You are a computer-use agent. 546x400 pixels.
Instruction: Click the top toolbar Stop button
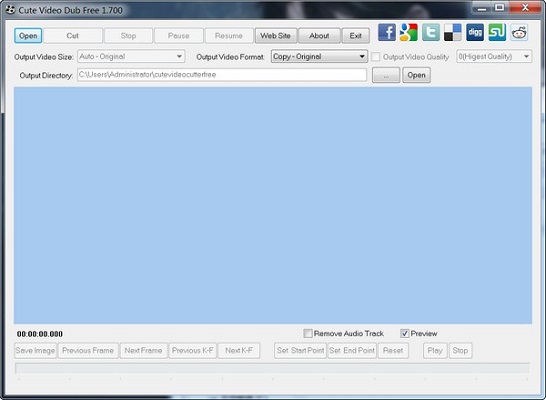tap(128, 36)
